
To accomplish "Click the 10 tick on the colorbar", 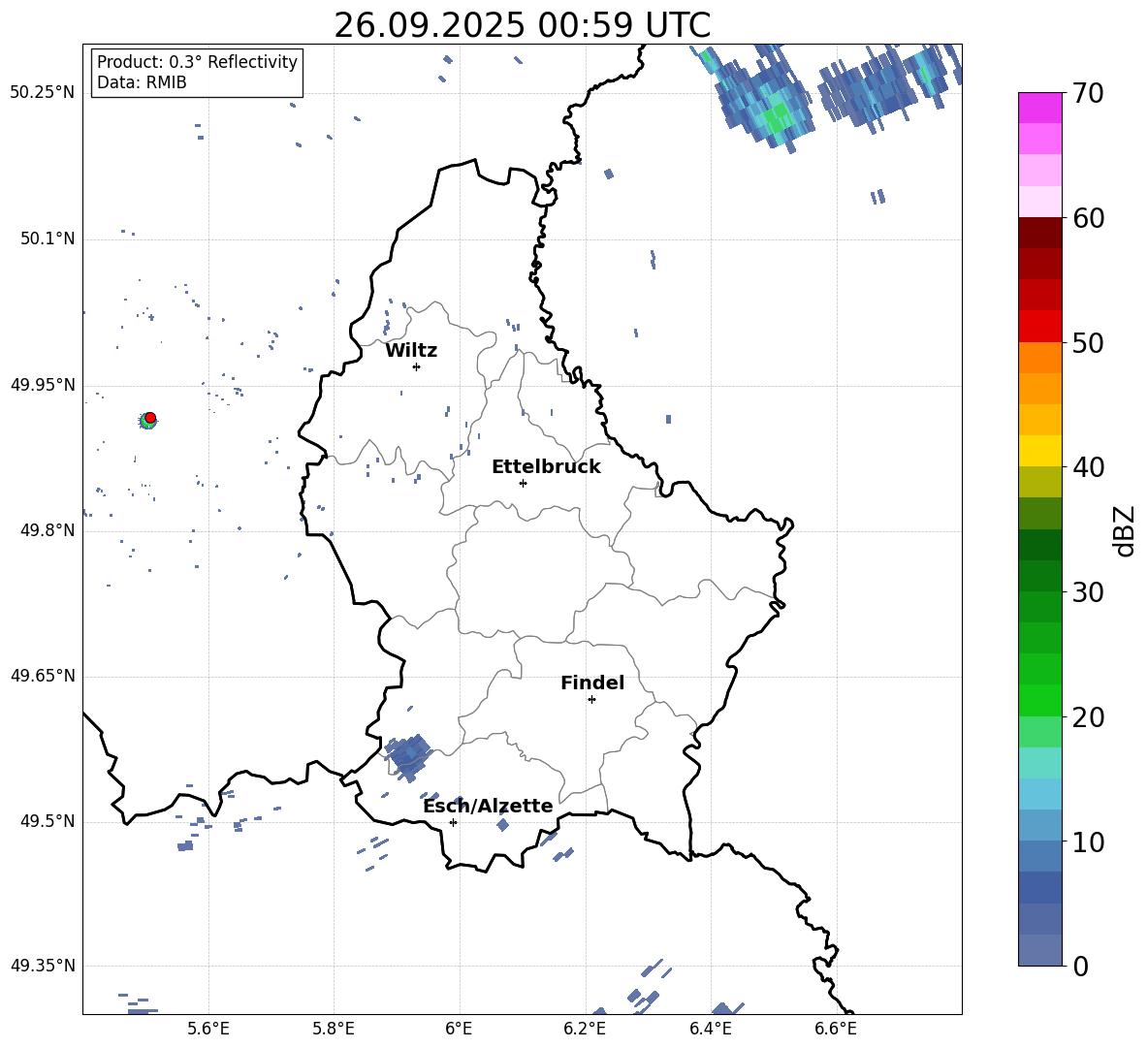I will (x=1088, y=842).
